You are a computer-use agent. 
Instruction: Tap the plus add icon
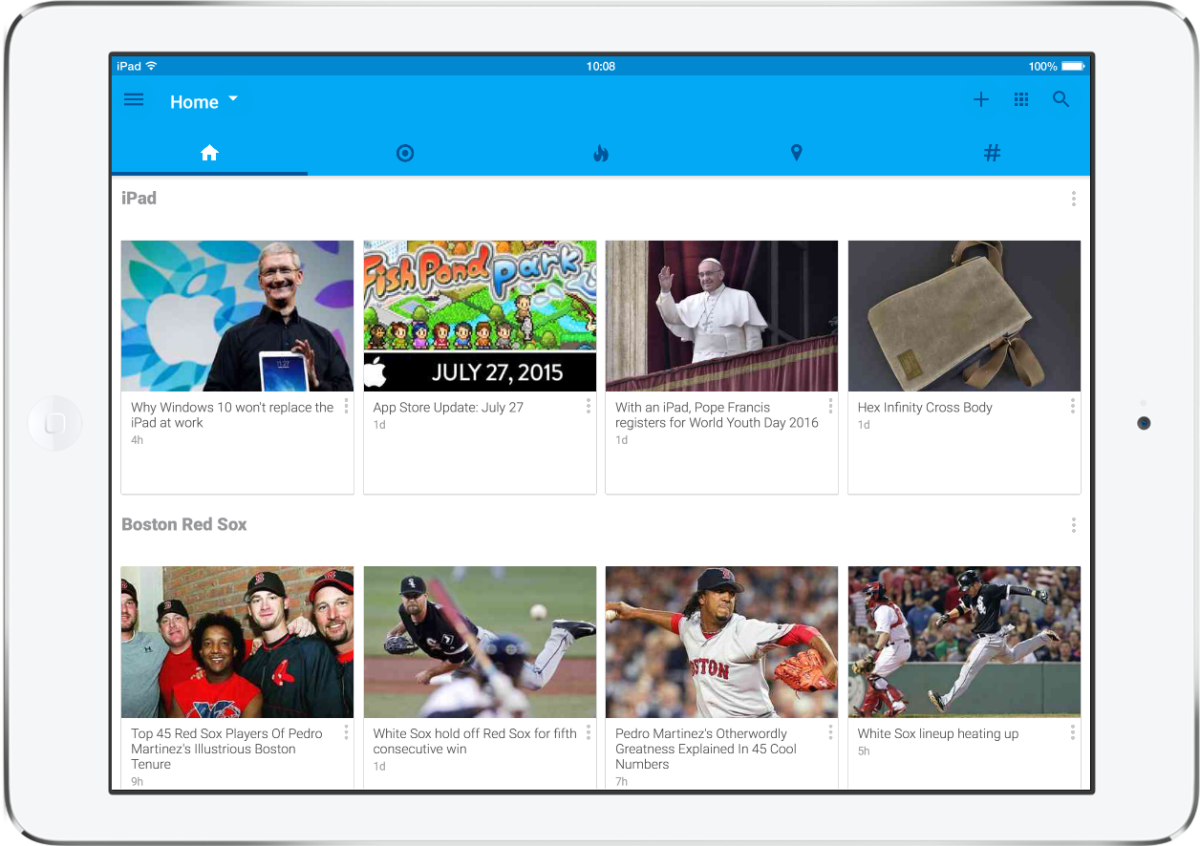pyautogui.click(x=981, y=100)
